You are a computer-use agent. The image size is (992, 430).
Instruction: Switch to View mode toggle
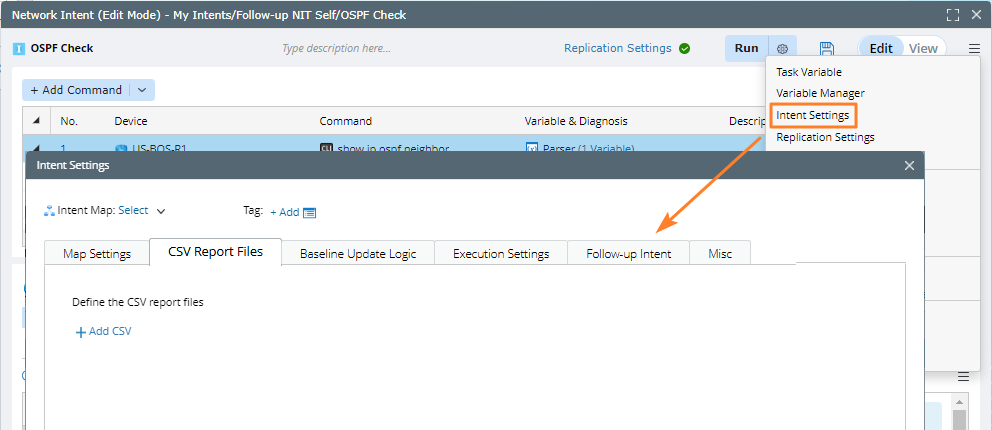[923, 48]
